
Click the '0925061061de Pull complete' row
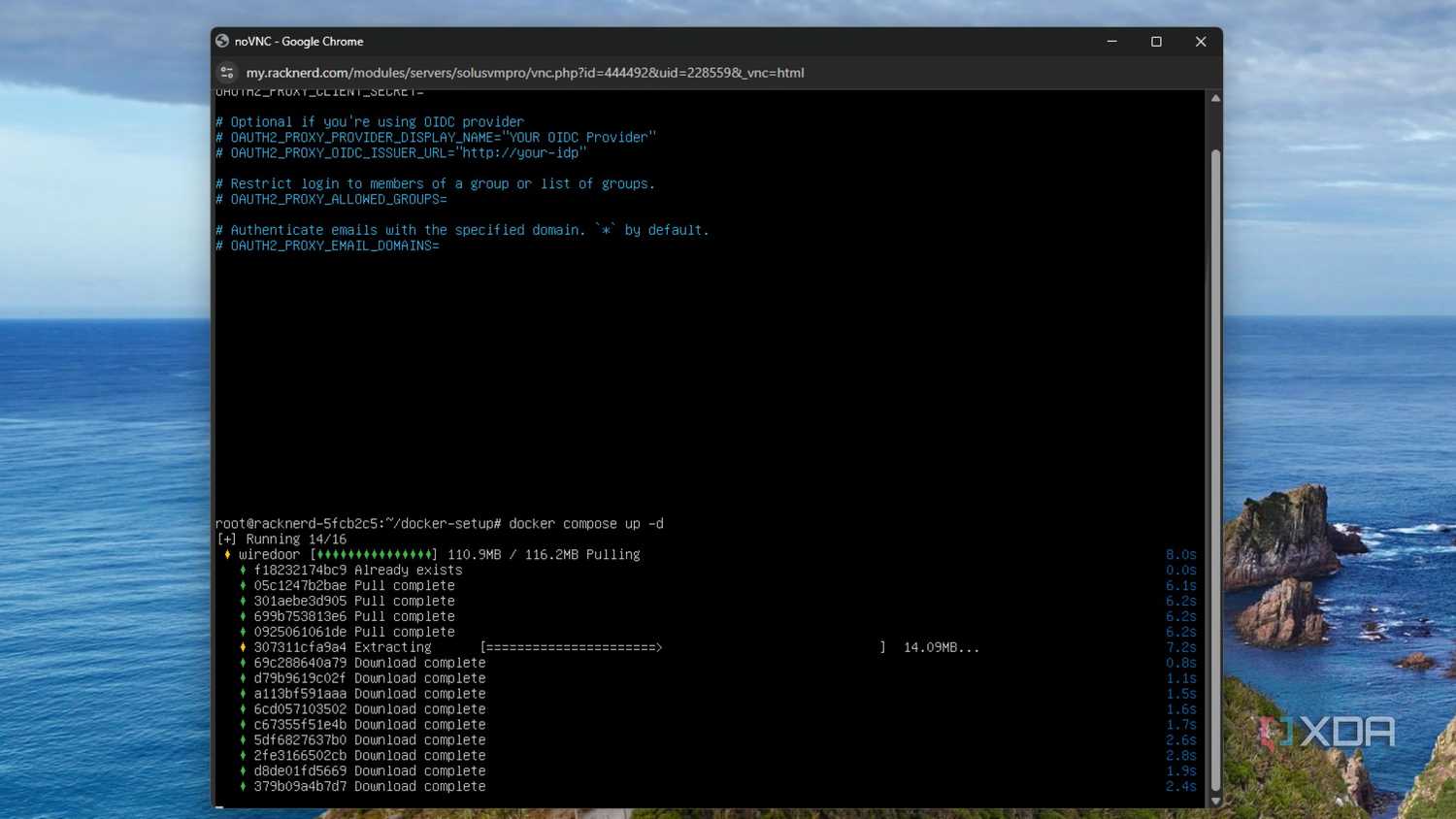click(347, 633)
